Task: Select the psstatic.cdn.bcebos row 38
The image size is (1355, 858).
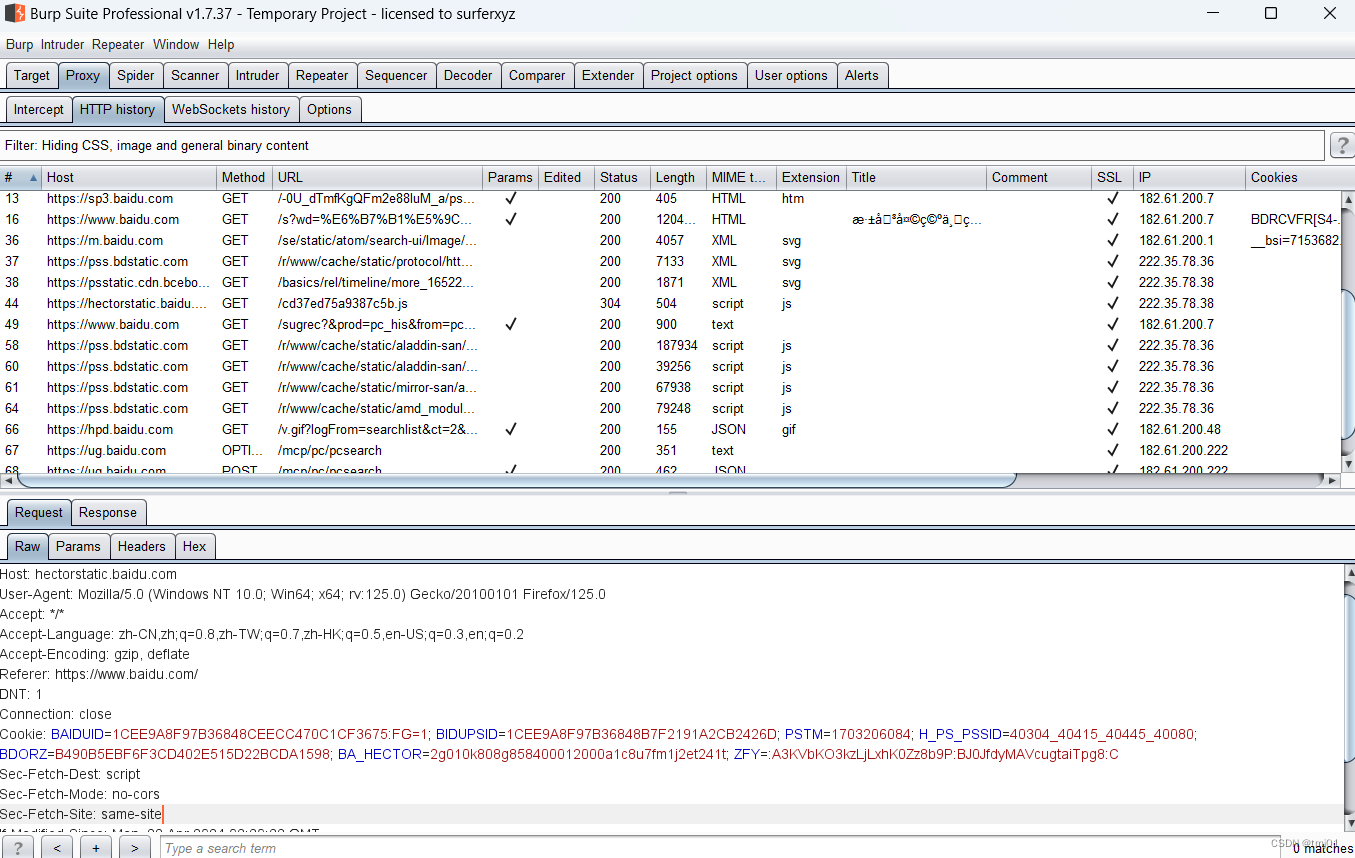Action: click(x=670, y=282)
